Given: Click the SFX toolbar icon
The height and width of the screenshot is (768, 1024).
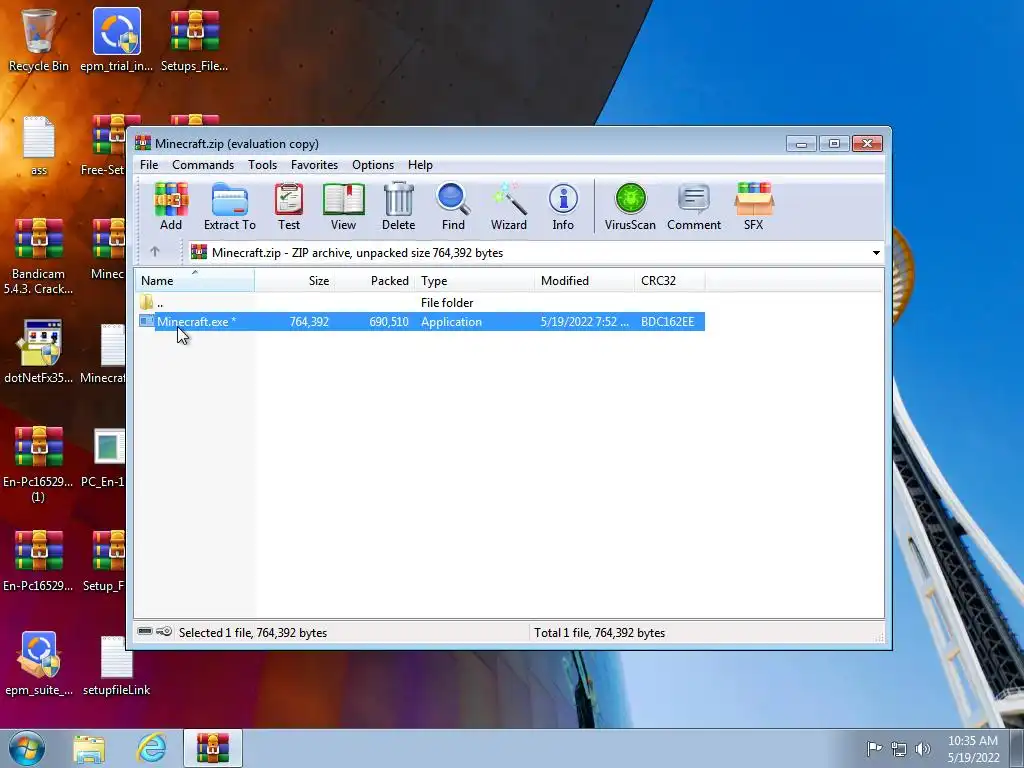Looking at the screenshot, I should coord(754,206).
